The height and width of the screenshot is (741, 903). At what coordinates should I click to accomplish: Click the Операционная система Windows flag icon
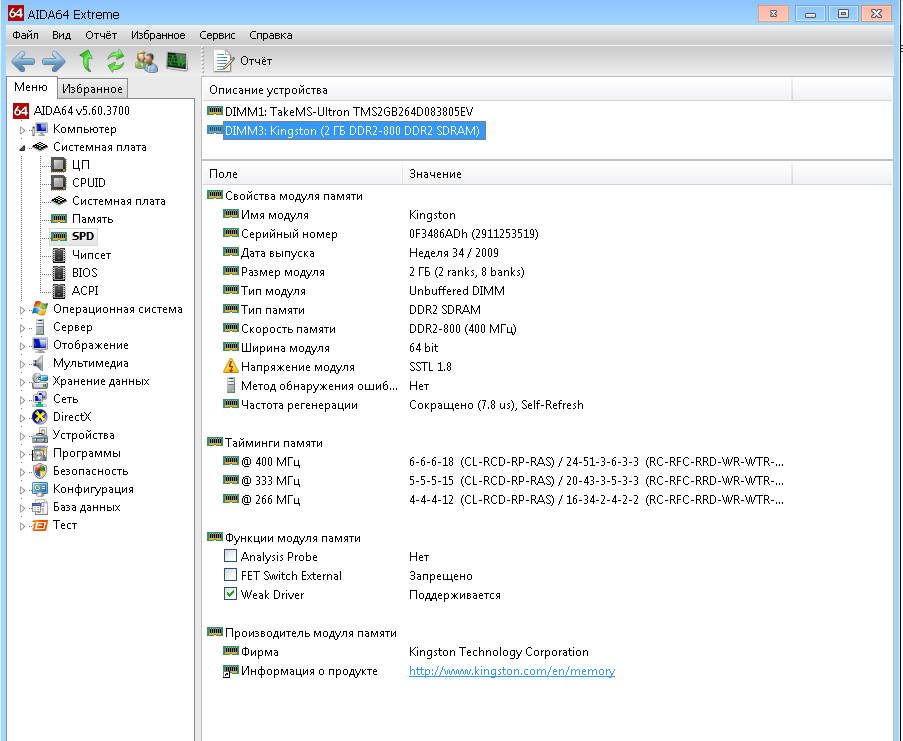pos(40,309)
